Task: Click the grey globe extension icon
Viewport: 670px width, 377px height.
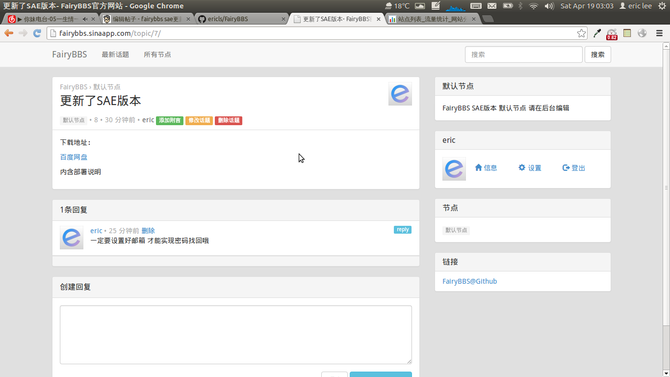Action: tap(642, 33)
